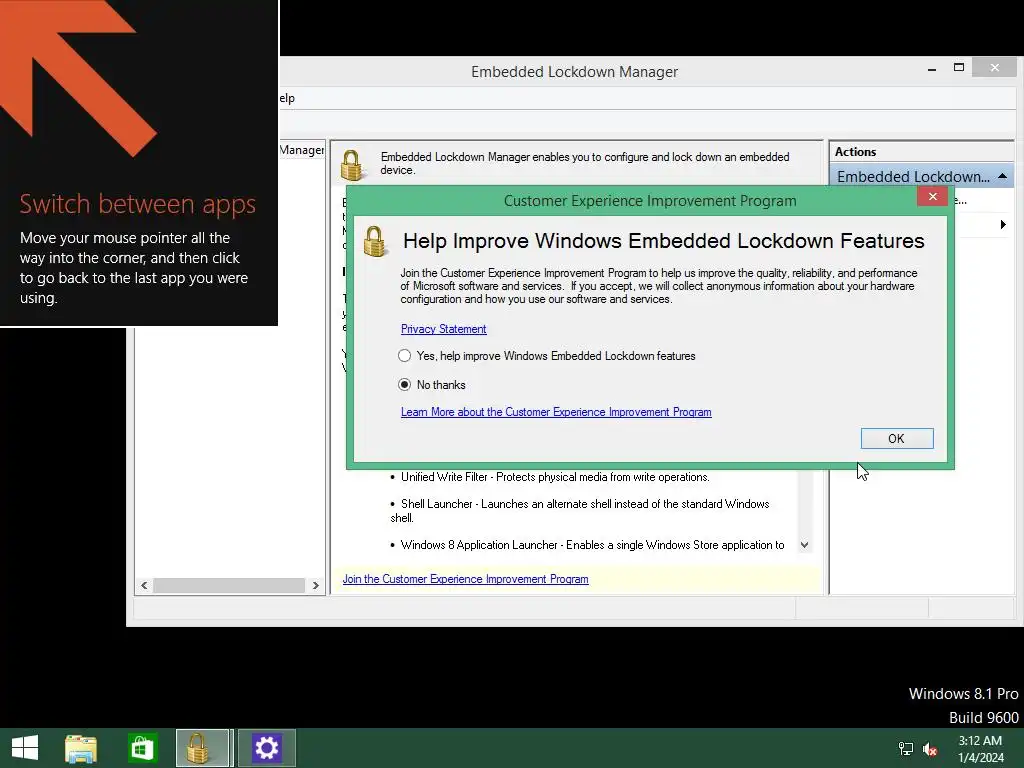Open the Windows Start button
This screenshot has width=1024, height=768.
pos(25,748)
